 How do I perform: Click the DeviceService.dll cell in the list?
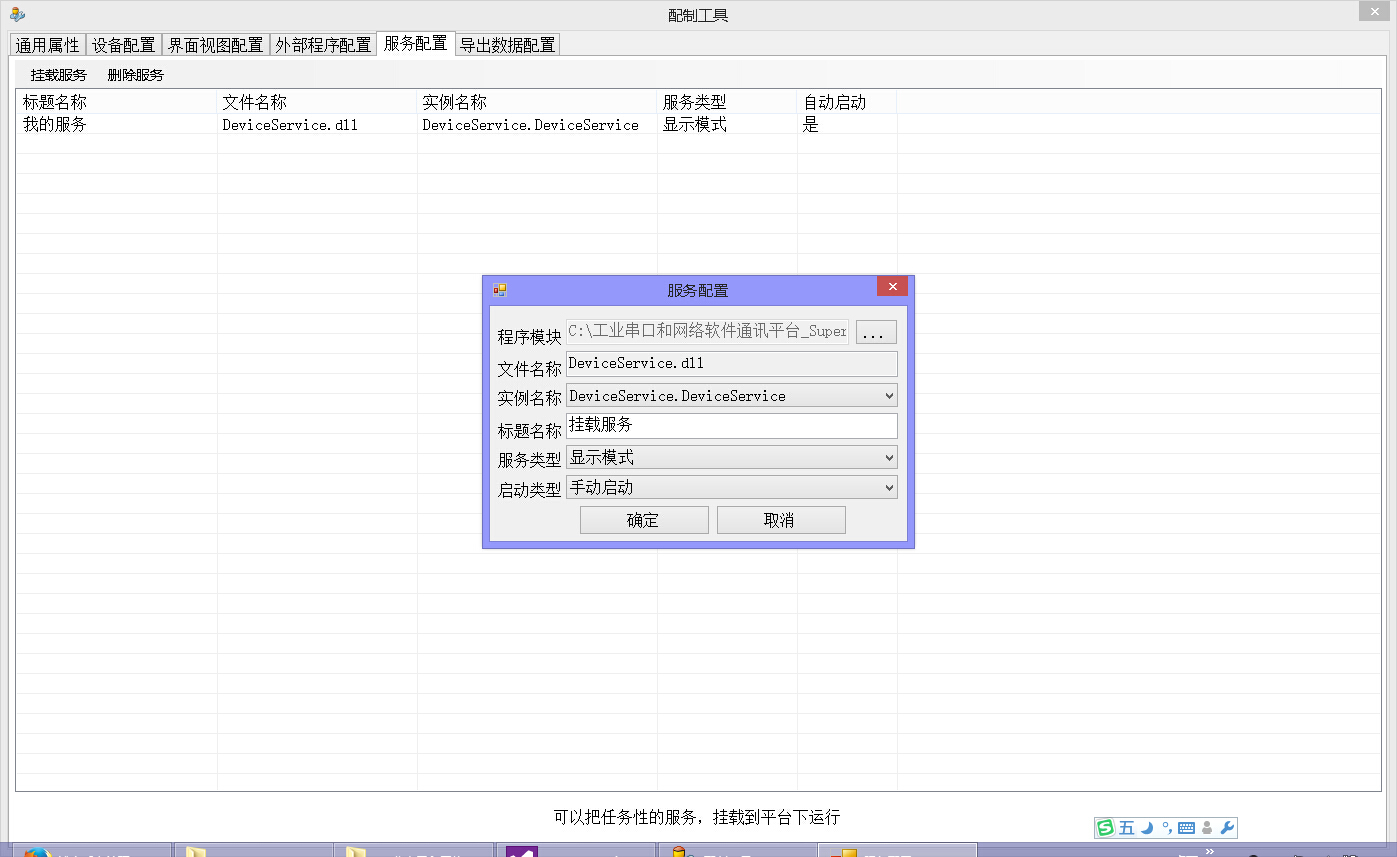290,125
